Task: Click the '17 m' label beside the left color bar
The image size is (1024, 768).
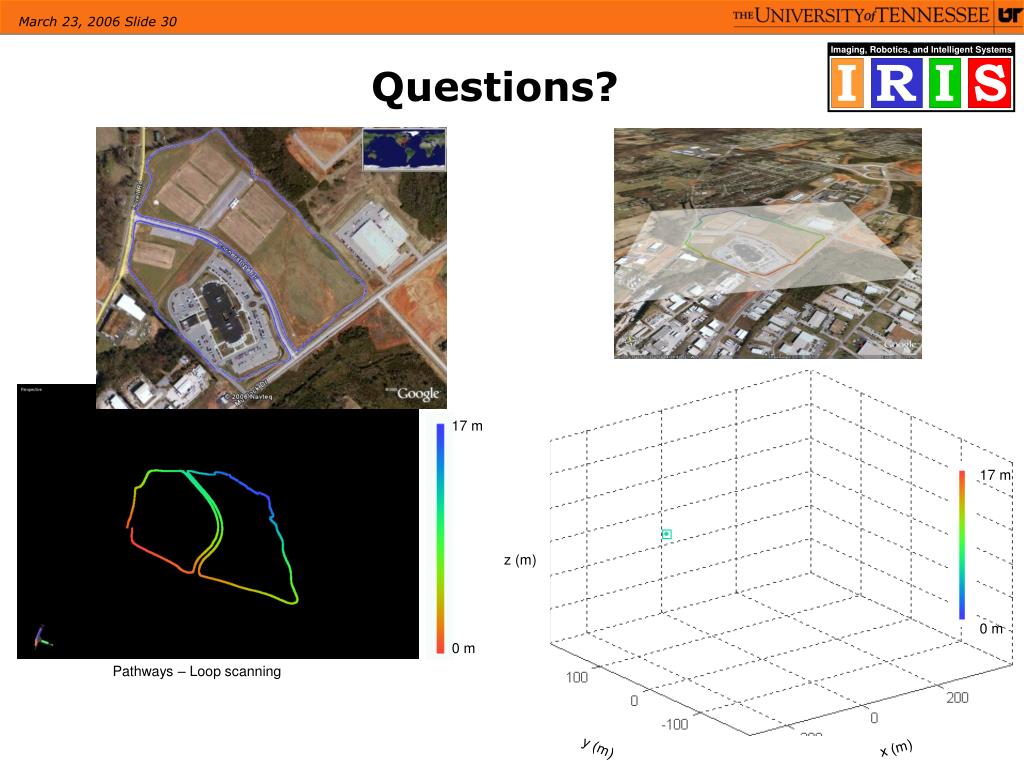Action: coord(467,426)
